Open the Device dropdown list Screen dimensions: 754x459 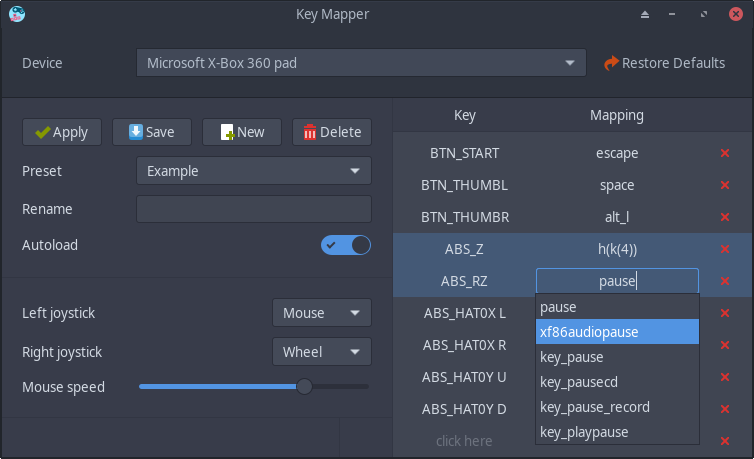[361, 63]
